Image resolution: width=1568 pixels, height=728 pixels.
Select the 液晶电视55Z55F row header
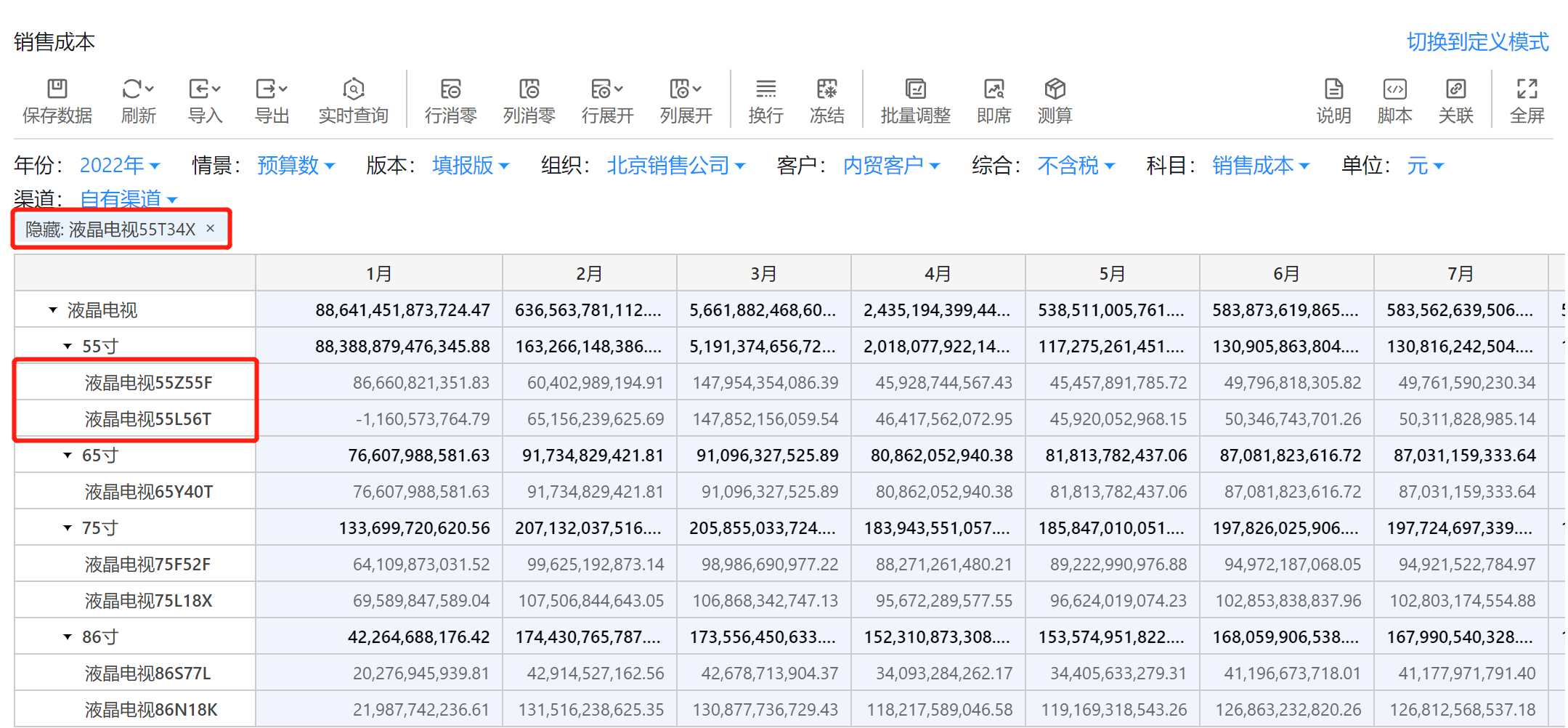[x=148, y=383]
